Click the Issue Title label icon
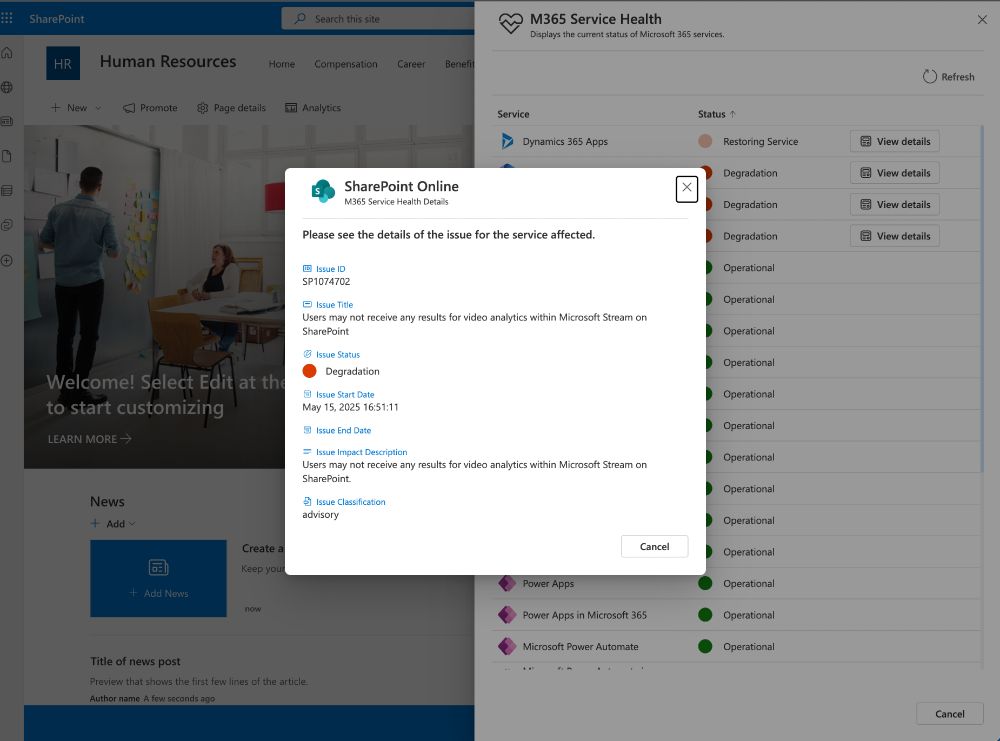Screen dimensions: 1000x741 click(x=307, y=304)
